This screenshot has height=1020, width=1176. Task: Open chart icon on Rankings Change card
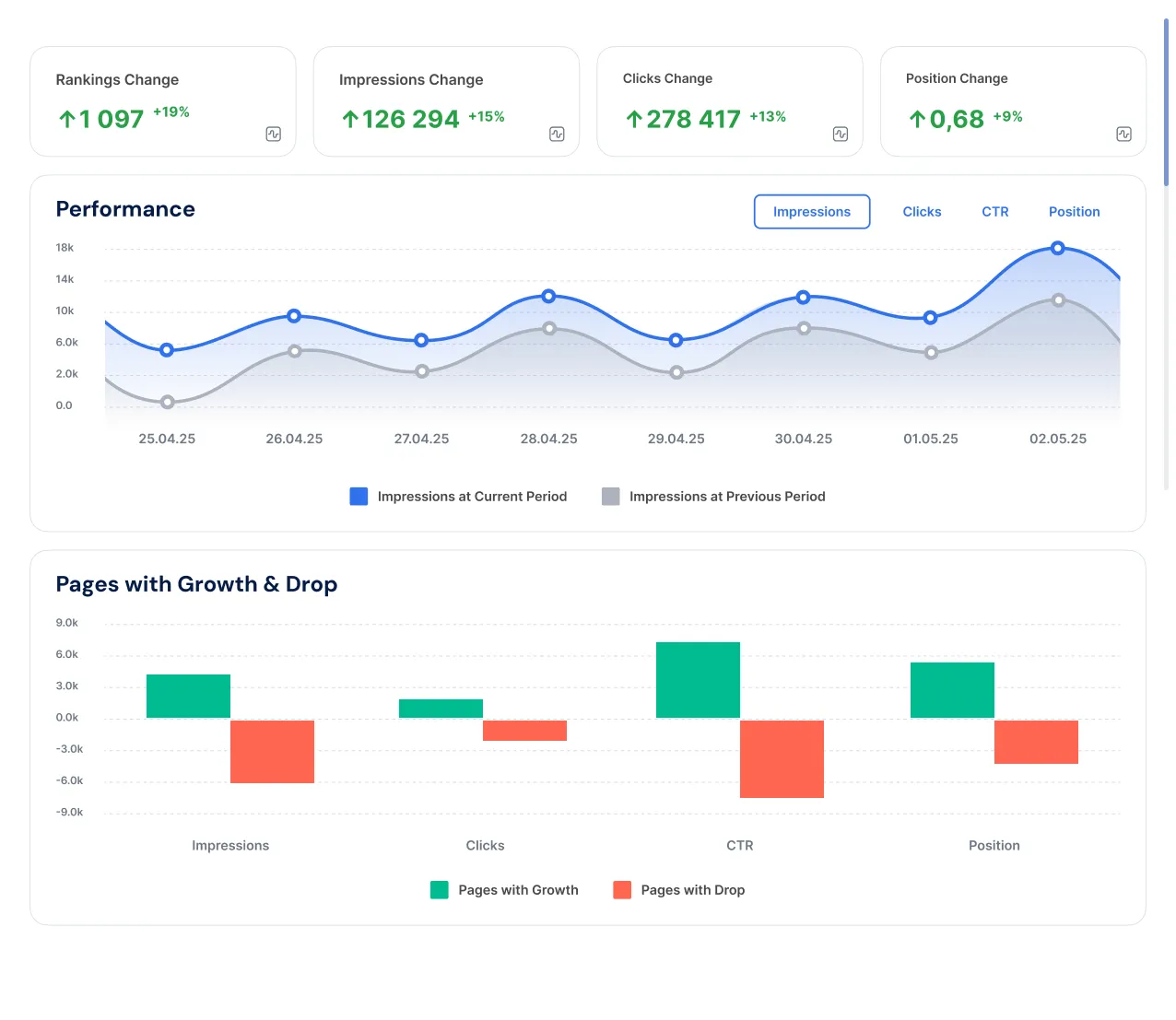click(274, 135)
